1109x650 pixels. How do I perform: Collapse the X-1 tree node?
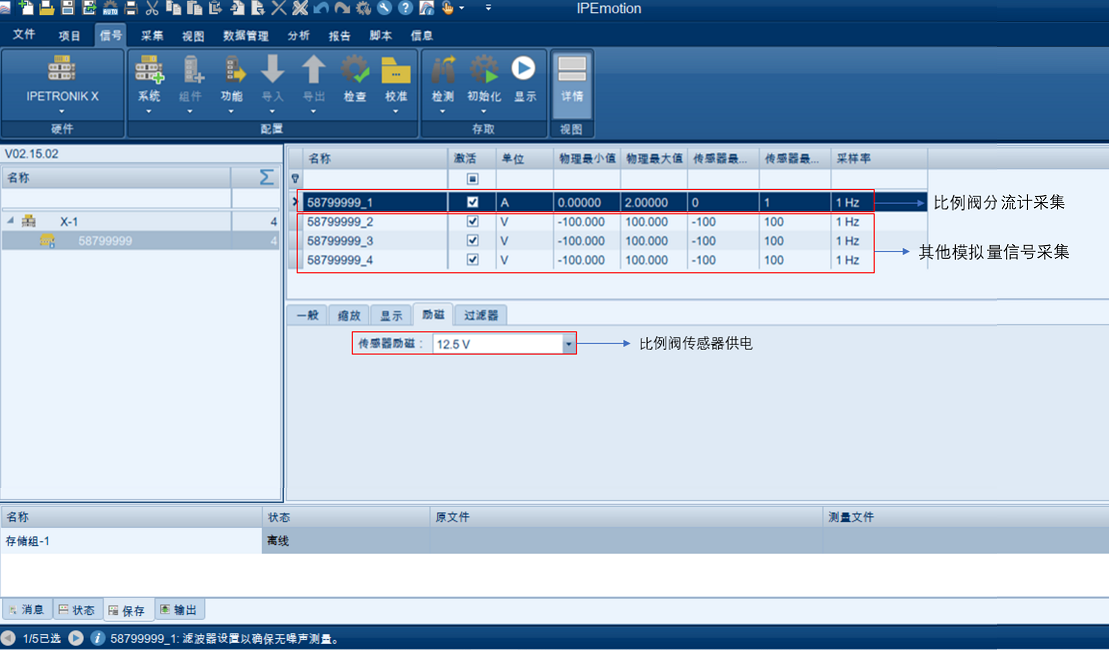[11, 221]
